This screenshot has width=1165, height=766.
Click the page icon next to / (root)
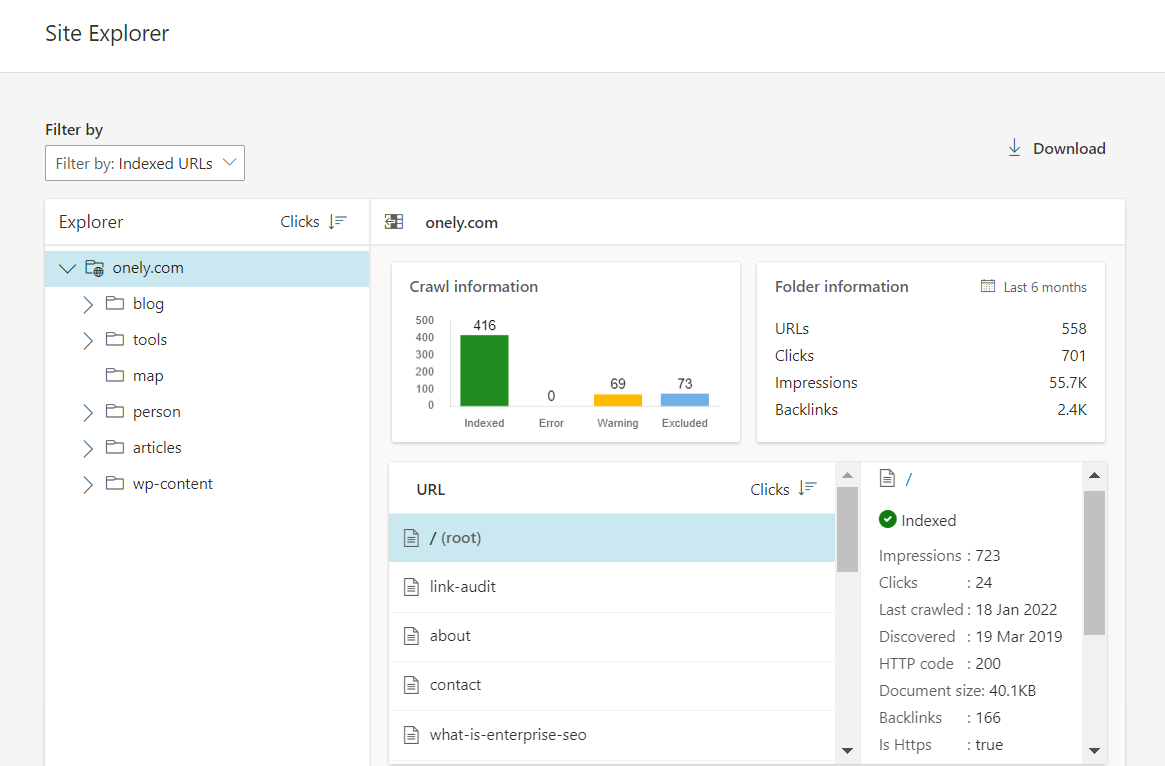tap(411, 537)
